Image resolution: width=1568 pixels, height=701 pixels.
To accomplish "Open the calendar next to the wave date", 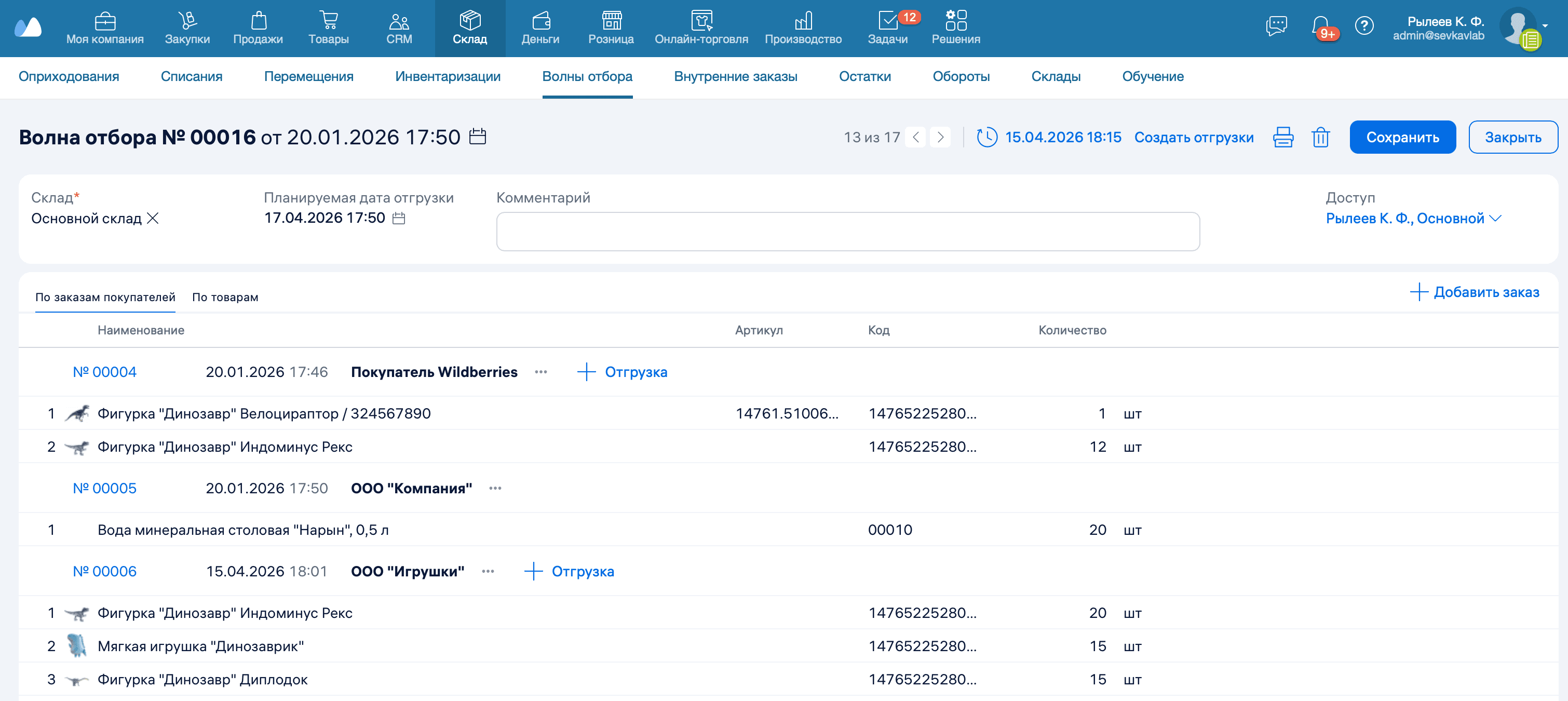I will click(x=478, y=136).
